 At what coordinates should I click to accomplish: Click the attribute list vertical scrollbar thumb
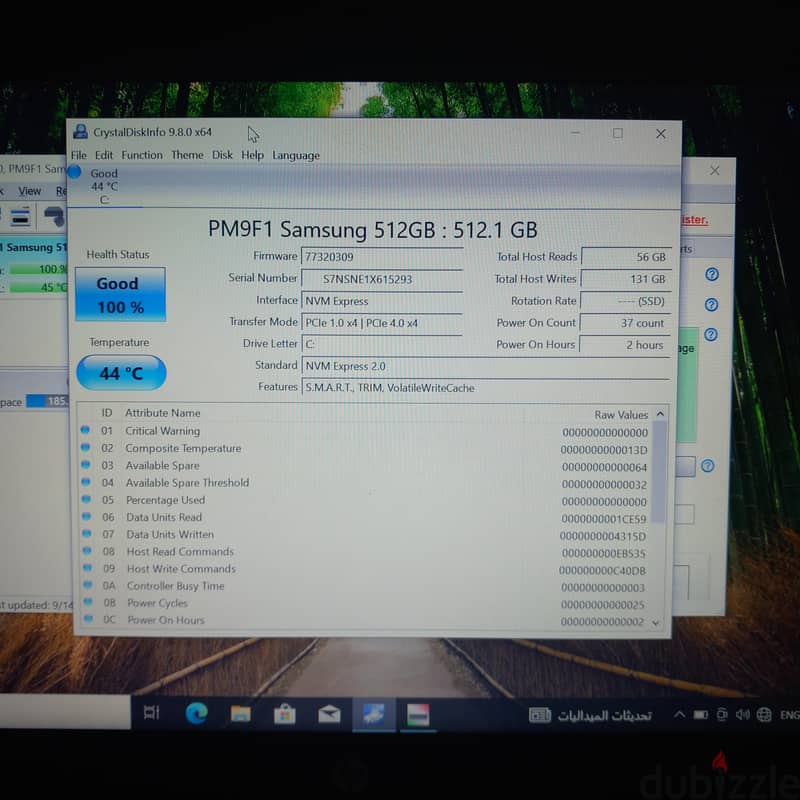[x=659, y=472]
